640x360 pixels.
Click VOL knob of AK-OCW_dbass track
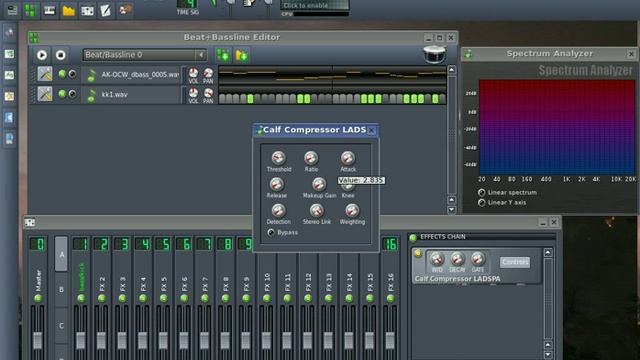(x=193, y=73)
